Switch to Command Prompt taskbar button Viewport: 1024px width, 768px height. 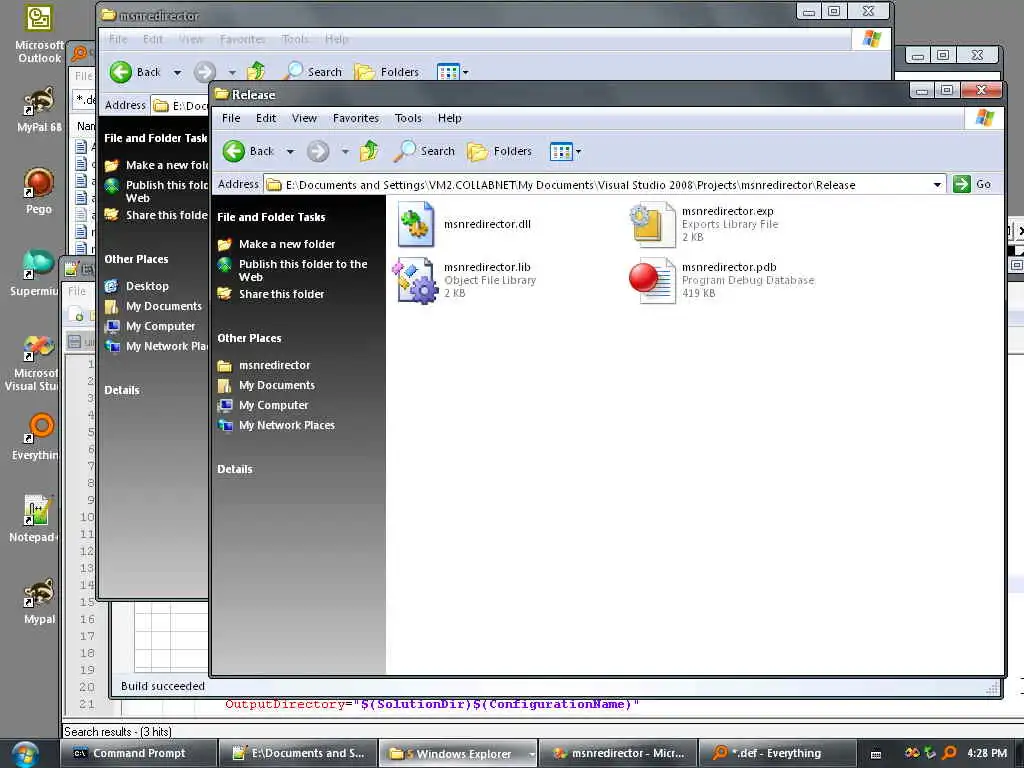click(138, 754)
